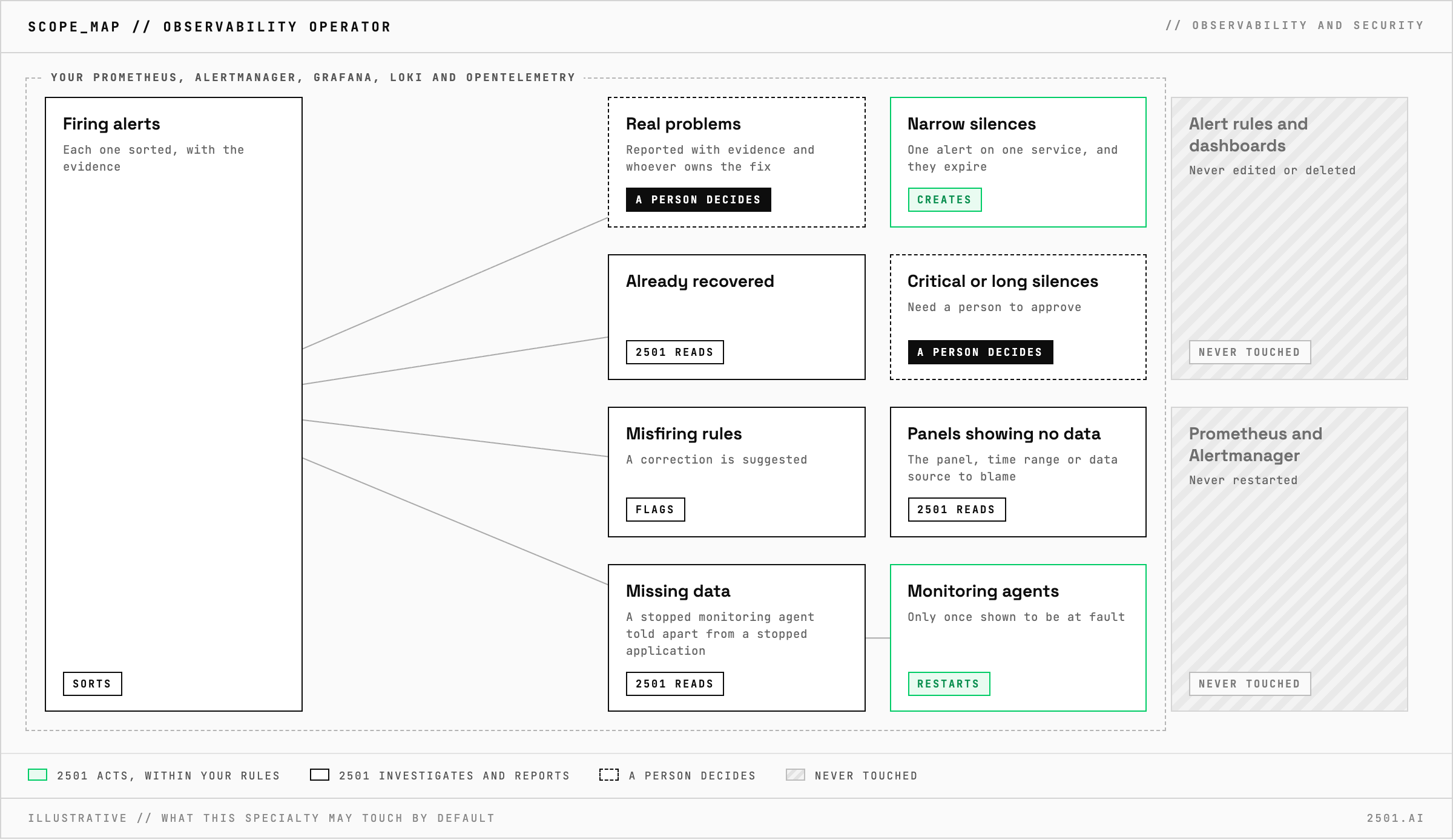Click 2501 READS tag in Missing data
This screenshot has height=840, width=1453.
point(674,684)
